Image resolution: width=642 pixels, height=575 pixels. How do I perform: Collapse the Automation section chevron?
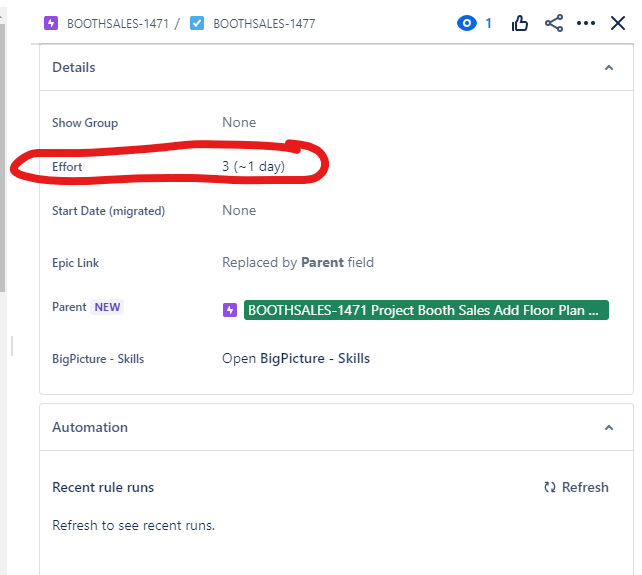coord(609,428)
